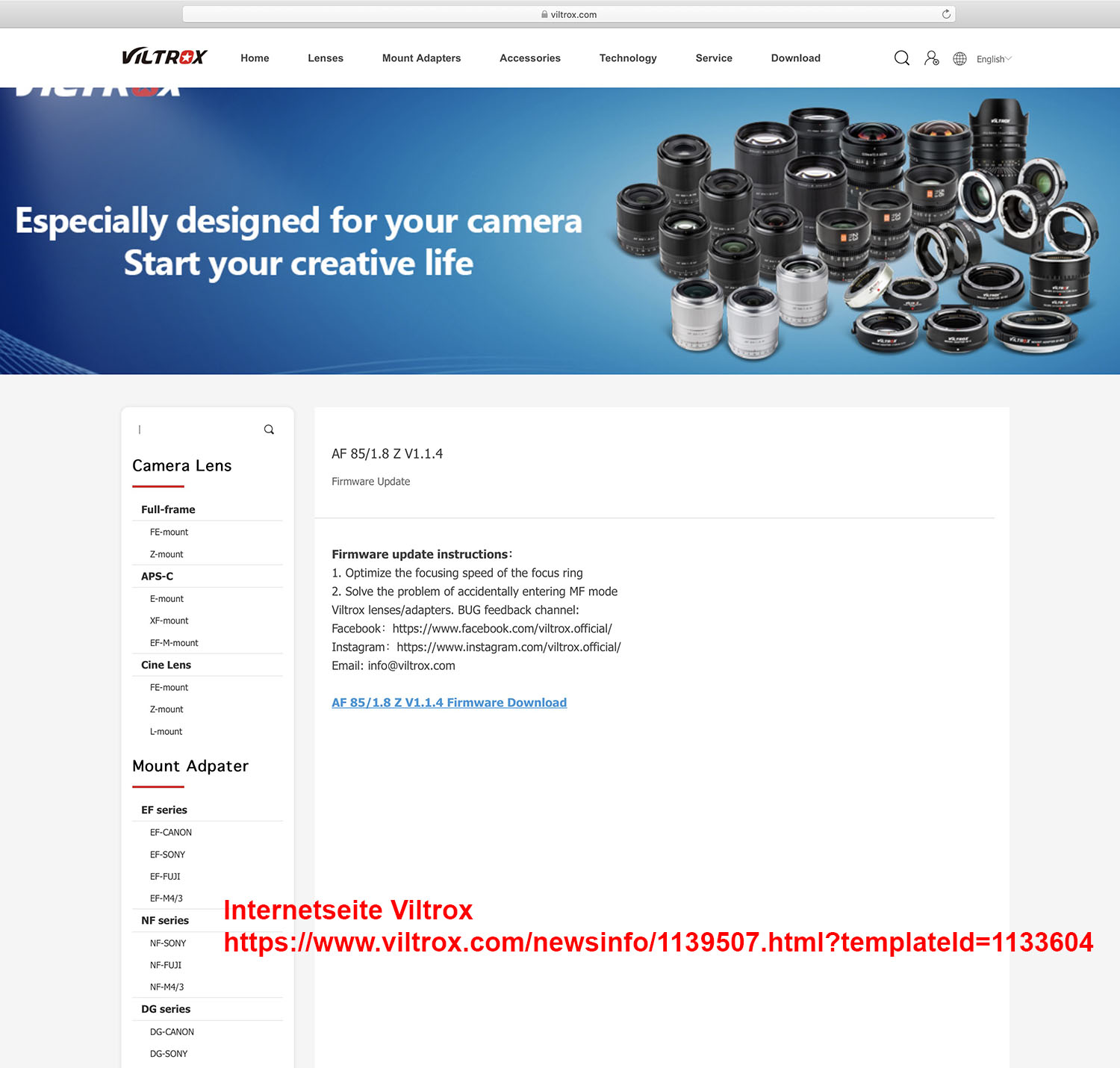The width and height of the screenshot is (1120, 1068).
Task: Select E-mount under APS-C
Action: coord(167,599)
